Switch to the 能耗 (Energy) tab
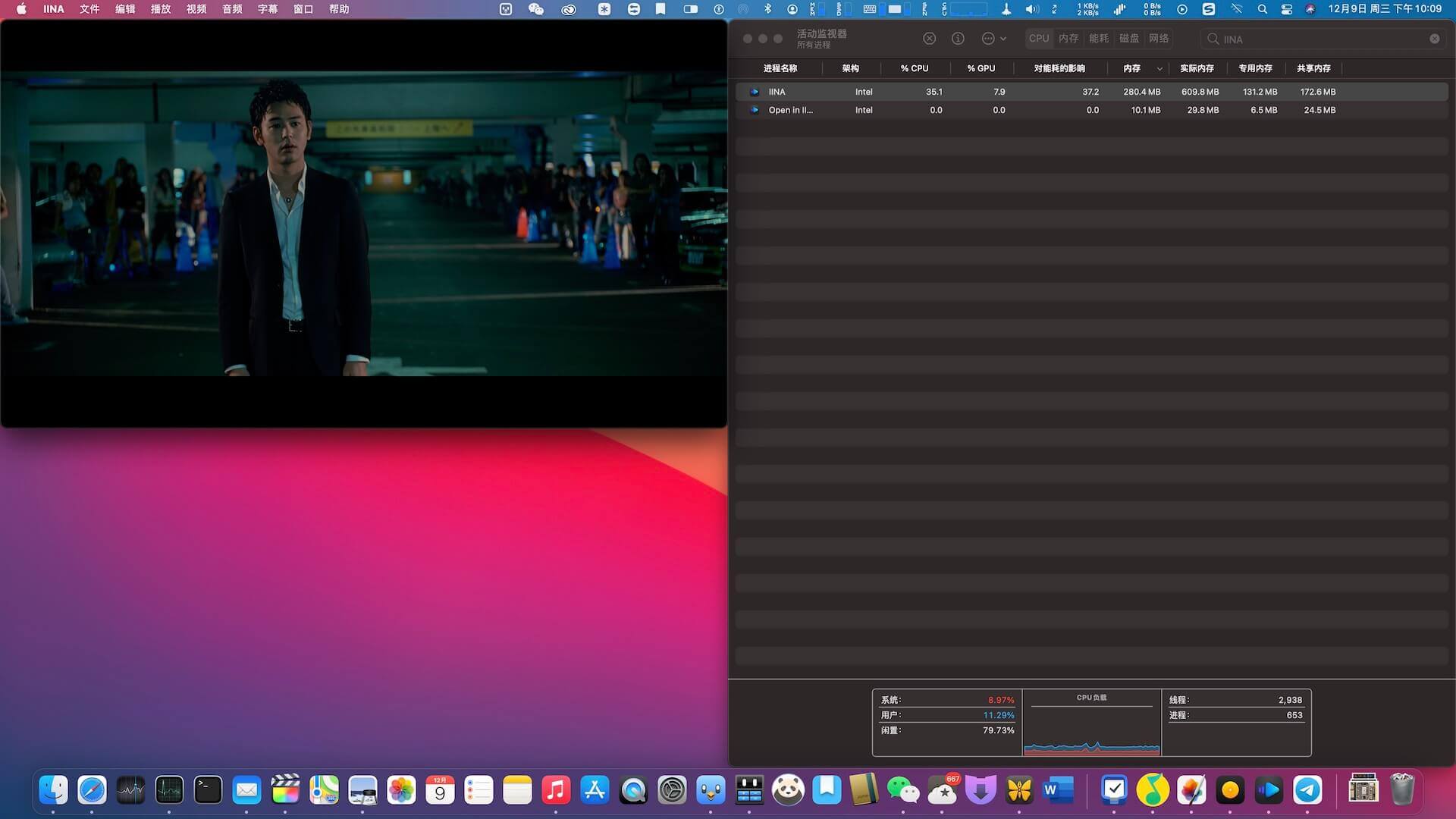 point(1099,39)
